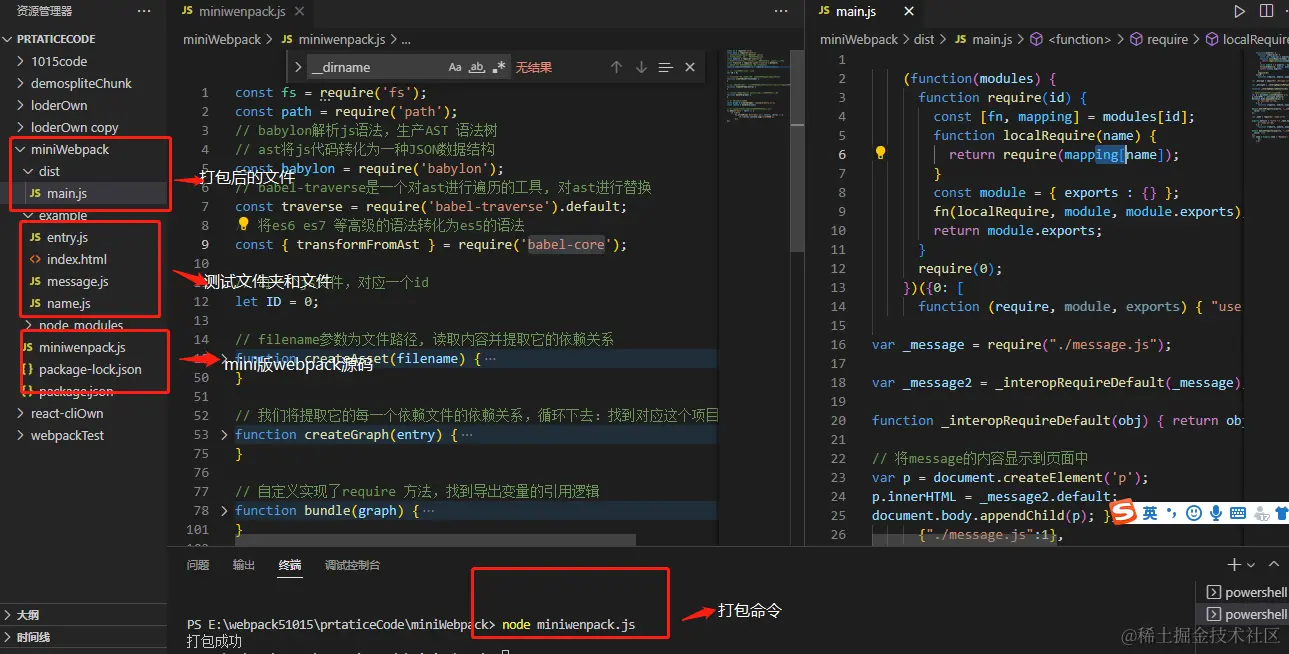Unfold the bundle function at line 78
The image size is (1289, 654).
pos(224,511)
